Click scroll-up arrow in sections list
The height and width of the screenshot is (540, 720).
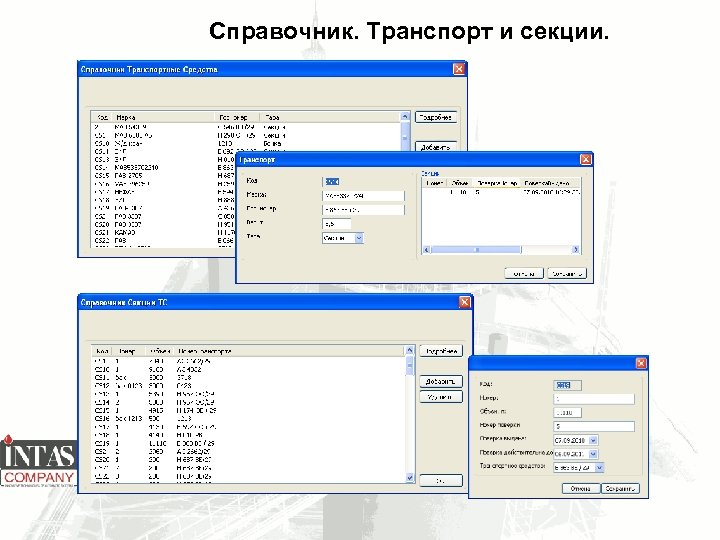click(x=410, y=351)
